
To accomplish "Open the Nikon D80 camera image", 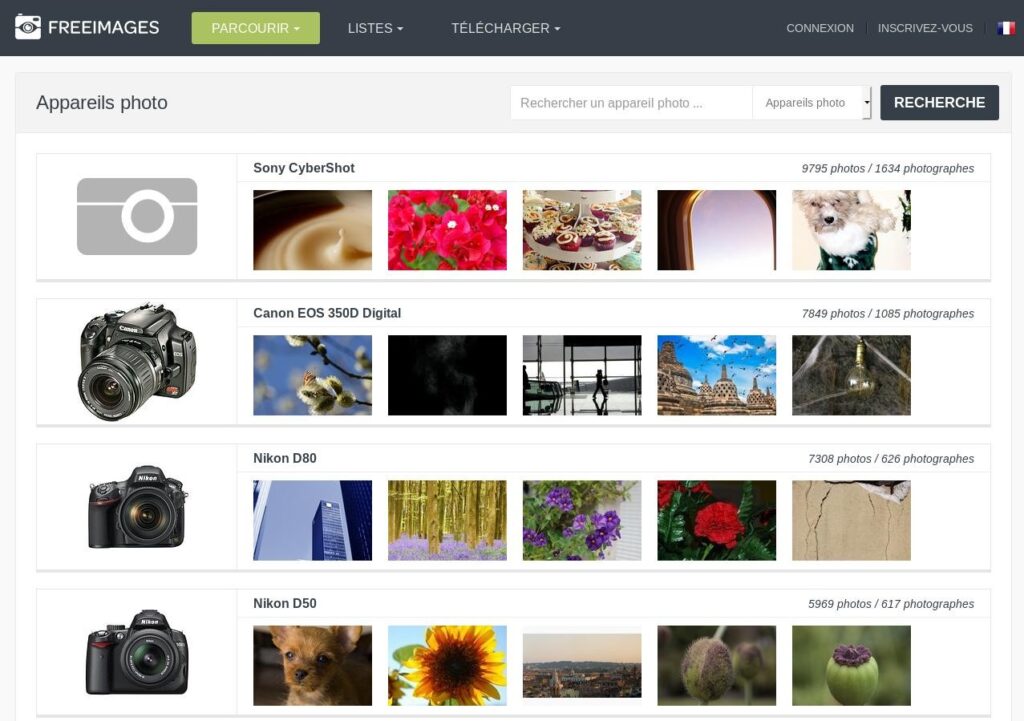I will (x=138, y=507).
